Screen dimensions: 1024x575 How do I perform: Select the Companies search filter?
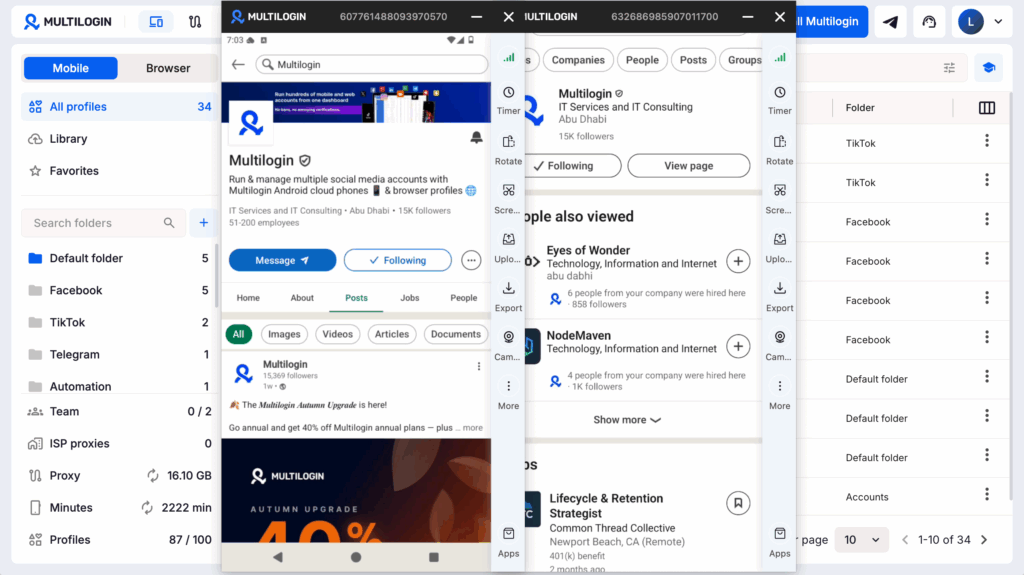[x=578, y=60]
